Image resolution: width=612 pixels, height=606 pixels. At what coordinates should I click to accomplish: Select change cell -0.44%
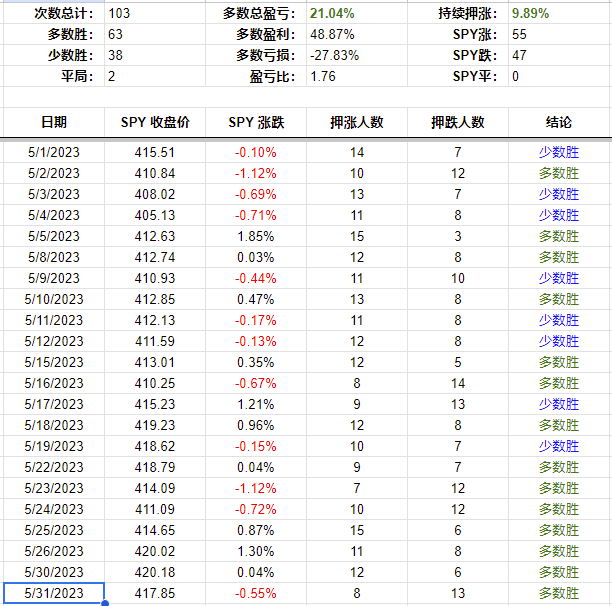point(256,279)
